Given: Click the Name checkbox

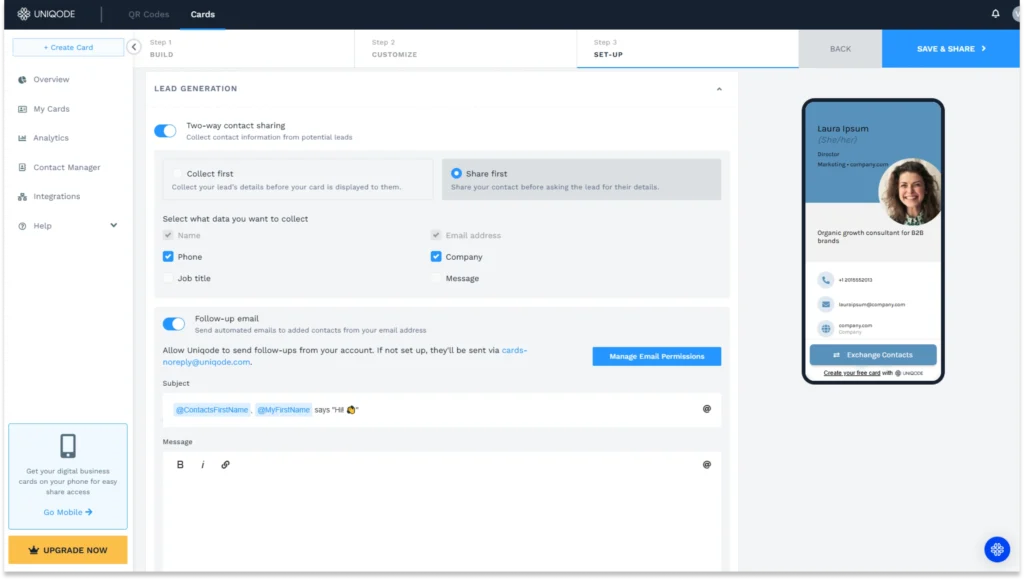Looking at the screenshot, I should 168,235.
